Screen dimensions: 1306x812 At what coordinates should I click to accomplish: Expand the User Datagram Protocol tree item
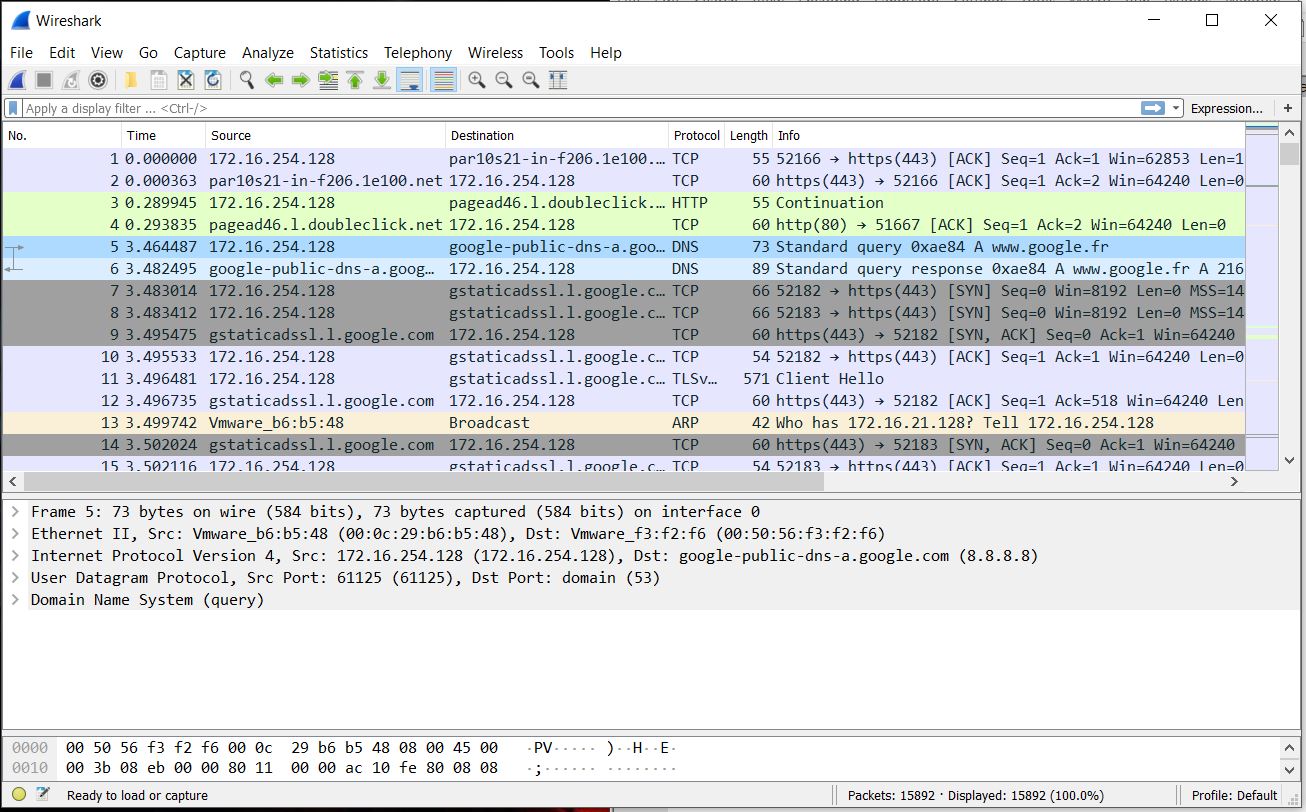[15, 578]
